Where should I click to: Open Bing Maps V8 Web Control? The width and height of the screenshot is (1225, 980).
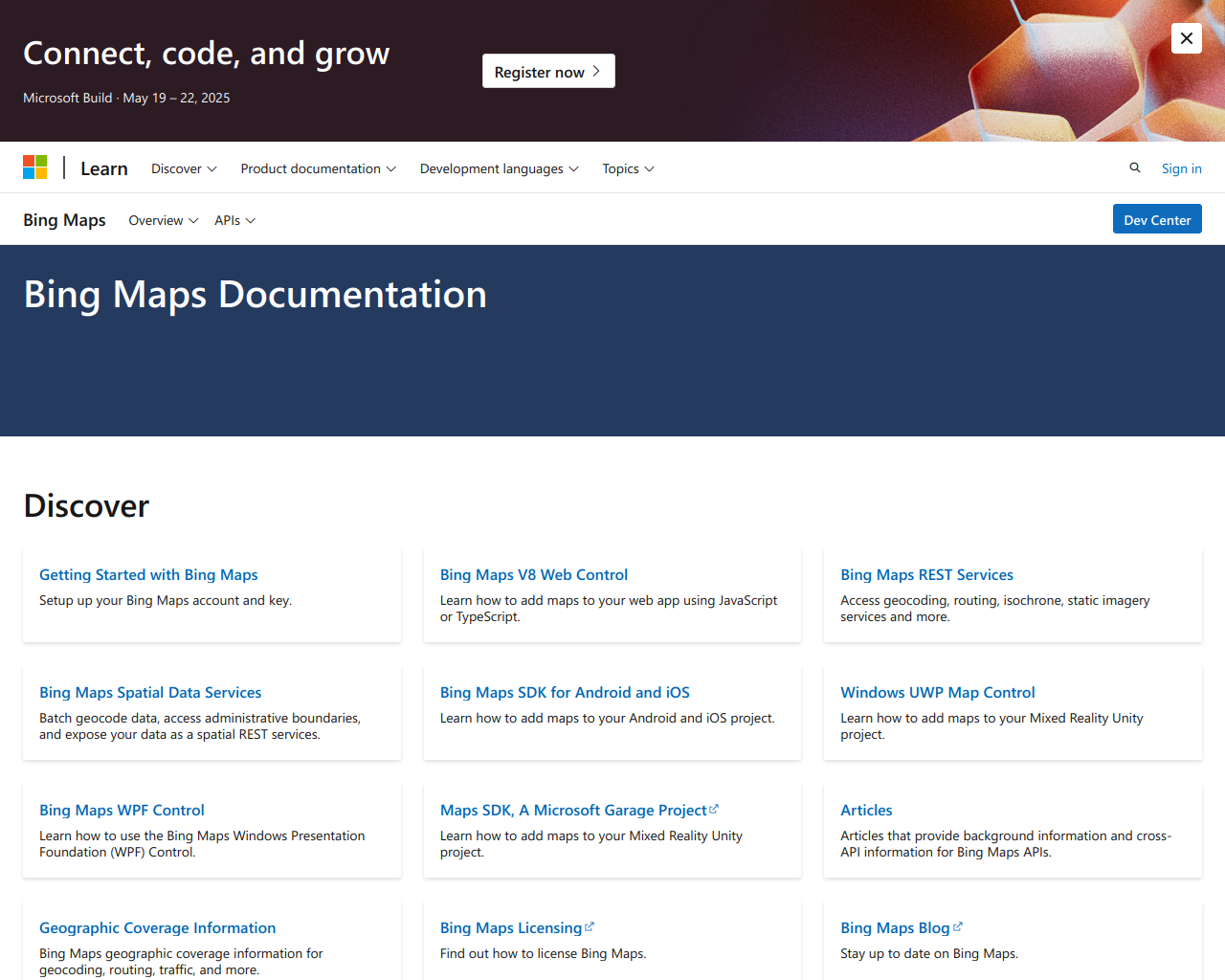534,574
